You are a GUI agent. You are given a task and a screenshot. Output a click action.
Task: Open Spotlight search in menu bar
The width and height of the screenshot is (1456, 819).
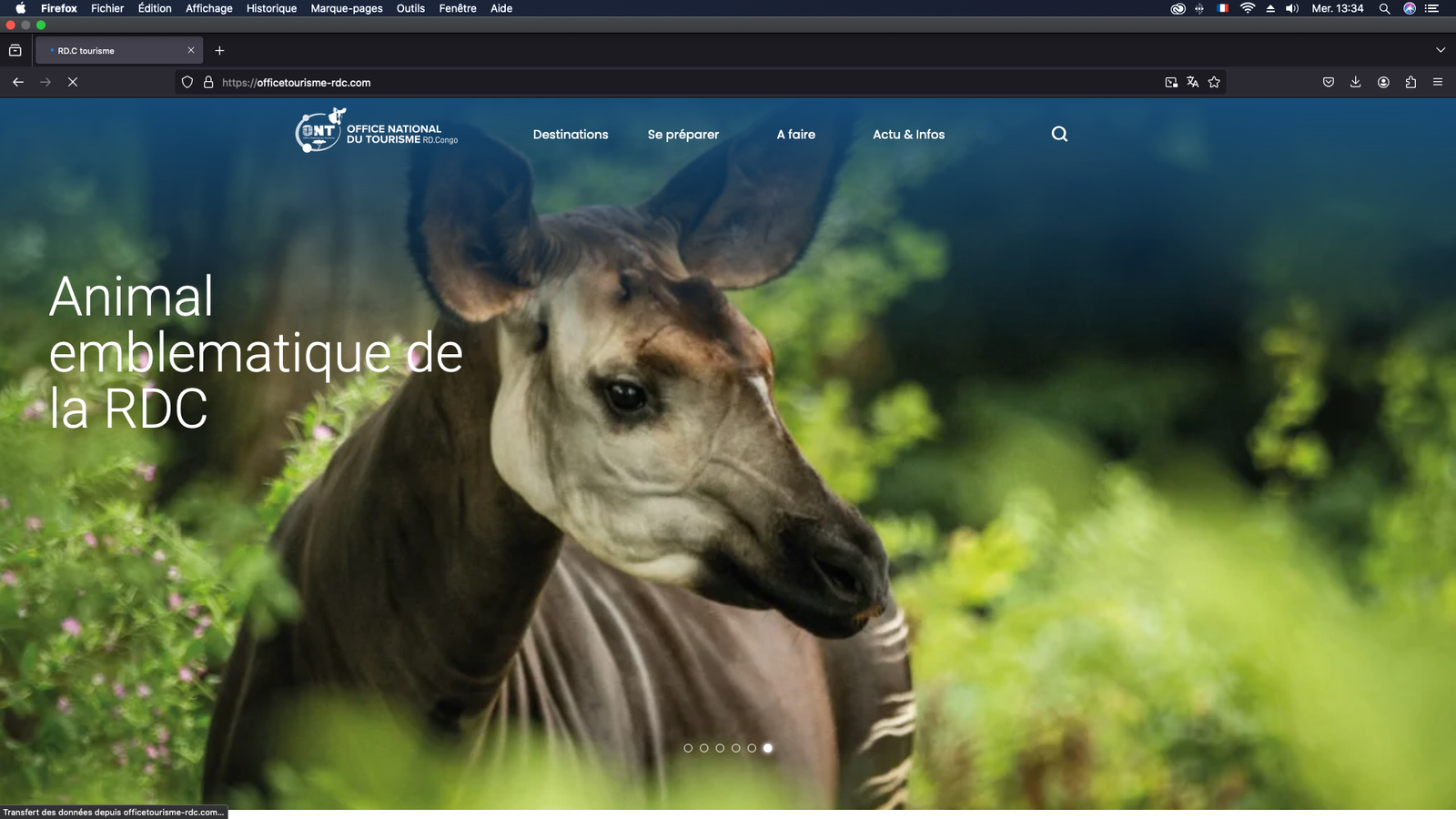pyautogui.click(x=1384, y=8)
